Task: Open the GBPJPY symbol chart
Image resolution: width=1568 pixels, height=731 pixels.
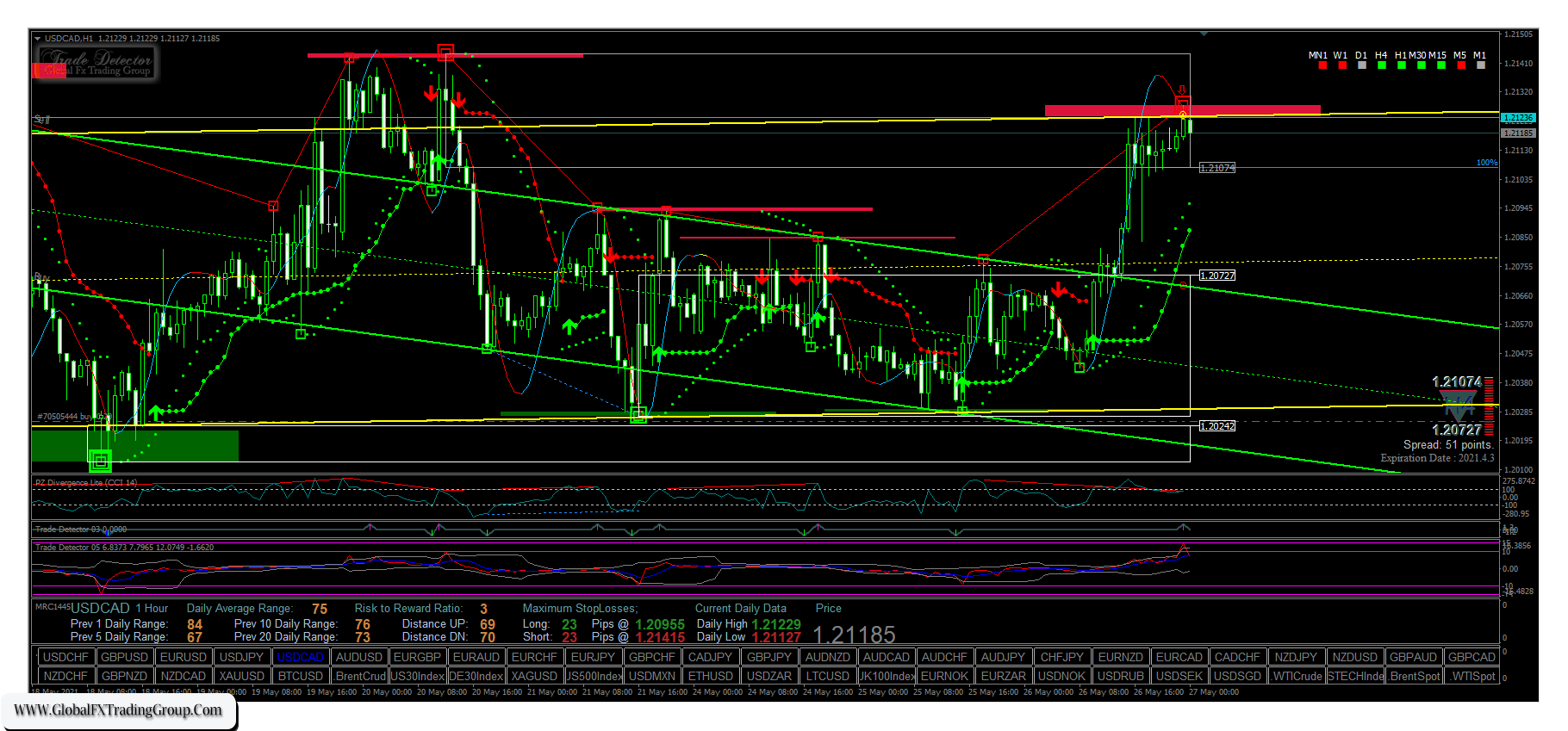Action: click(769, 657)
